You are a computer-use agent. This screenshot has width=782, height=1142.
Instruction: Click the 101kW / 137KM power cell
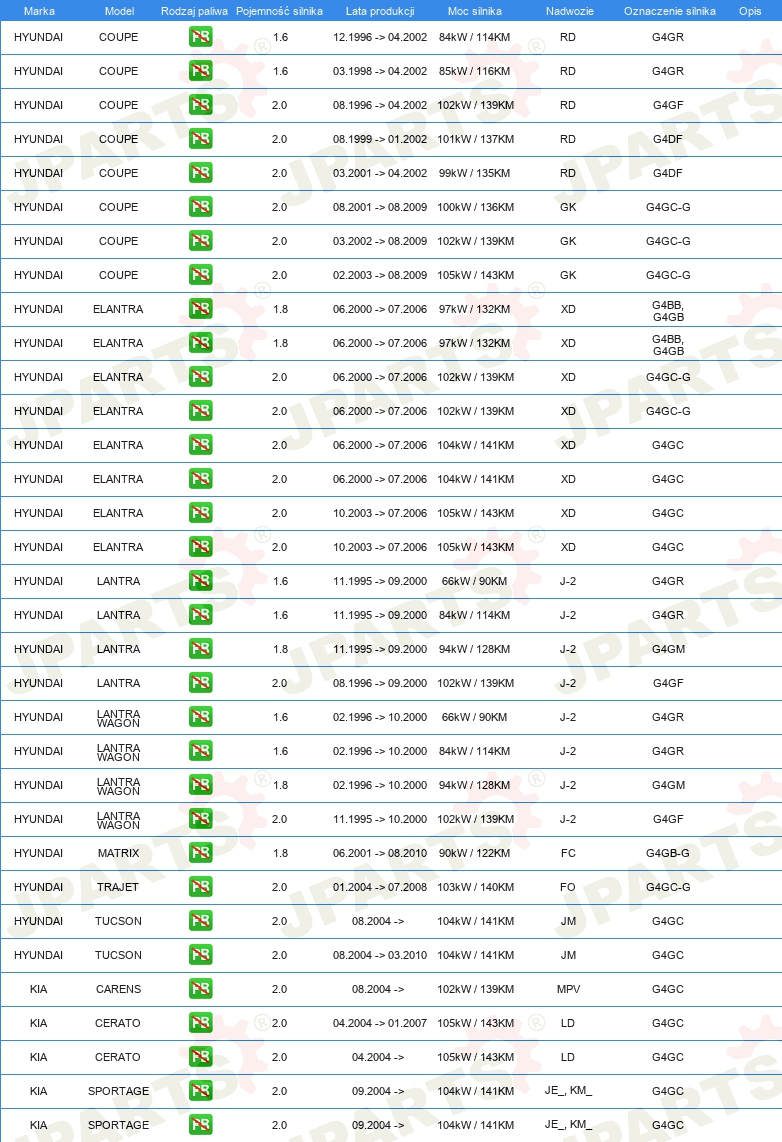[475, 139]
